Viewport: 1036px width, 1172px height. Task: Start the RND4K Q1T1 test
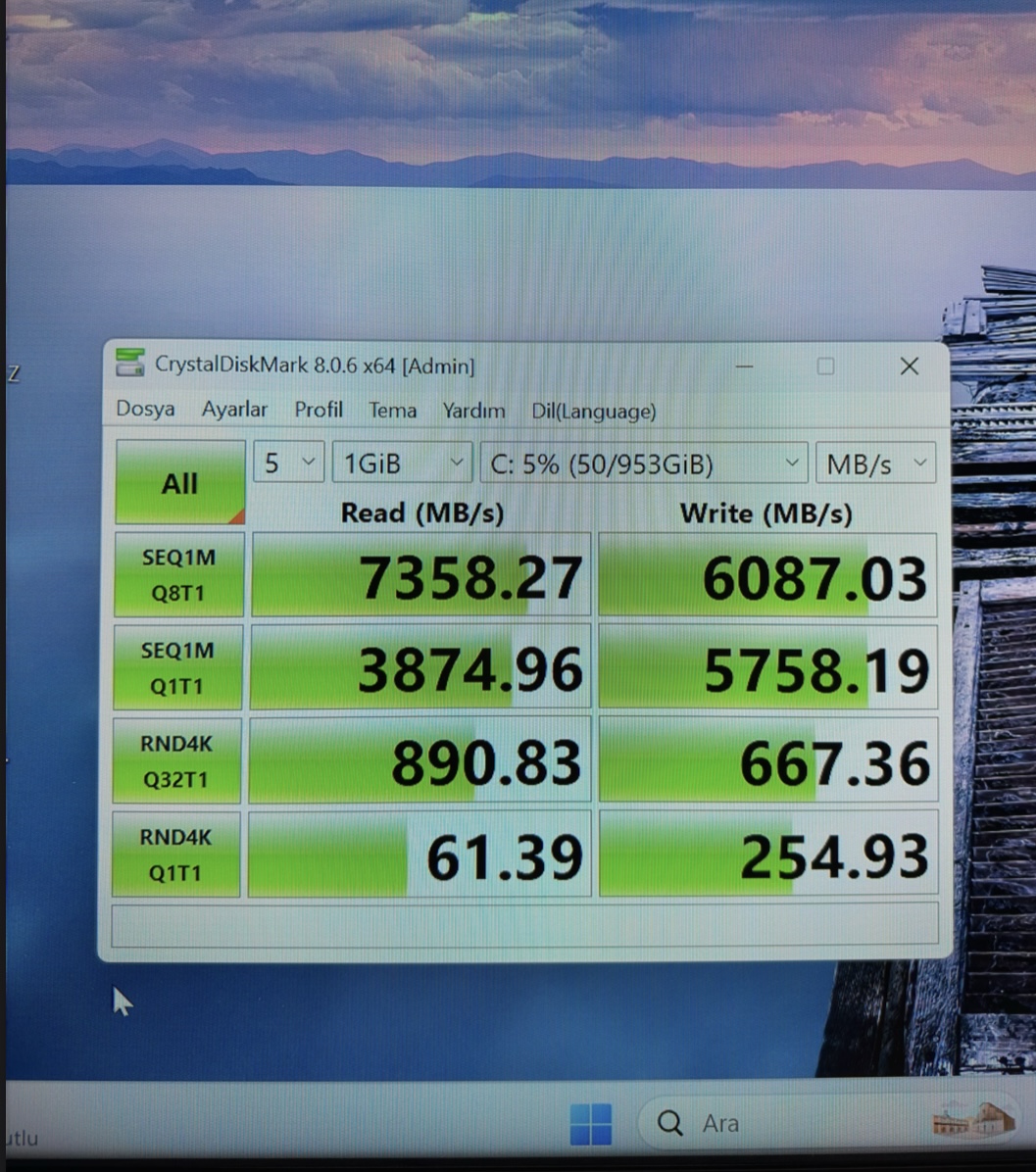(175, 855)
